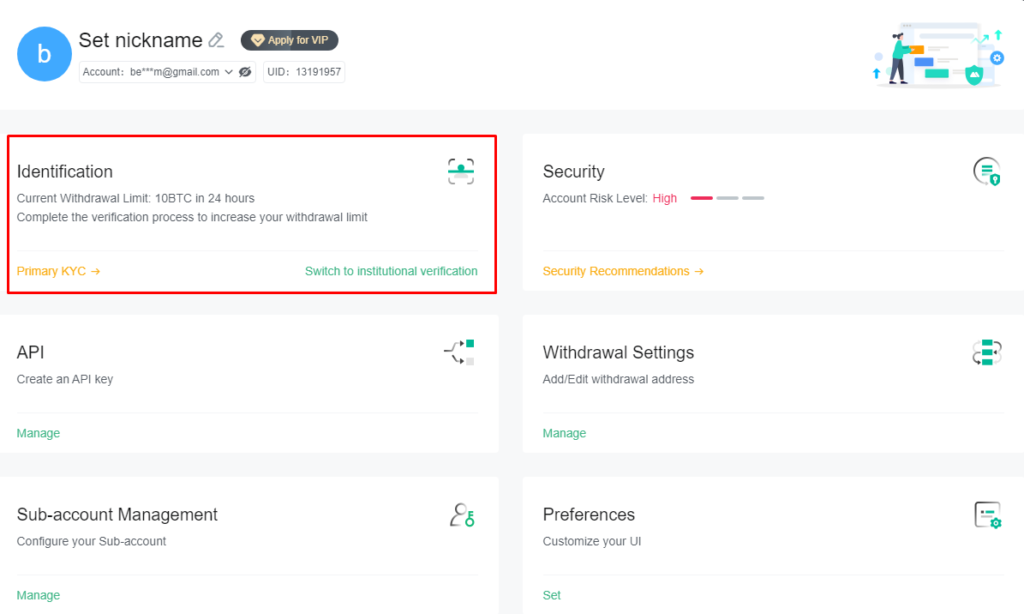Viewport: 1024px width, 614px height.
Task: Click the VIP badge icon on Apply button
Action: (x=260, y=40)
